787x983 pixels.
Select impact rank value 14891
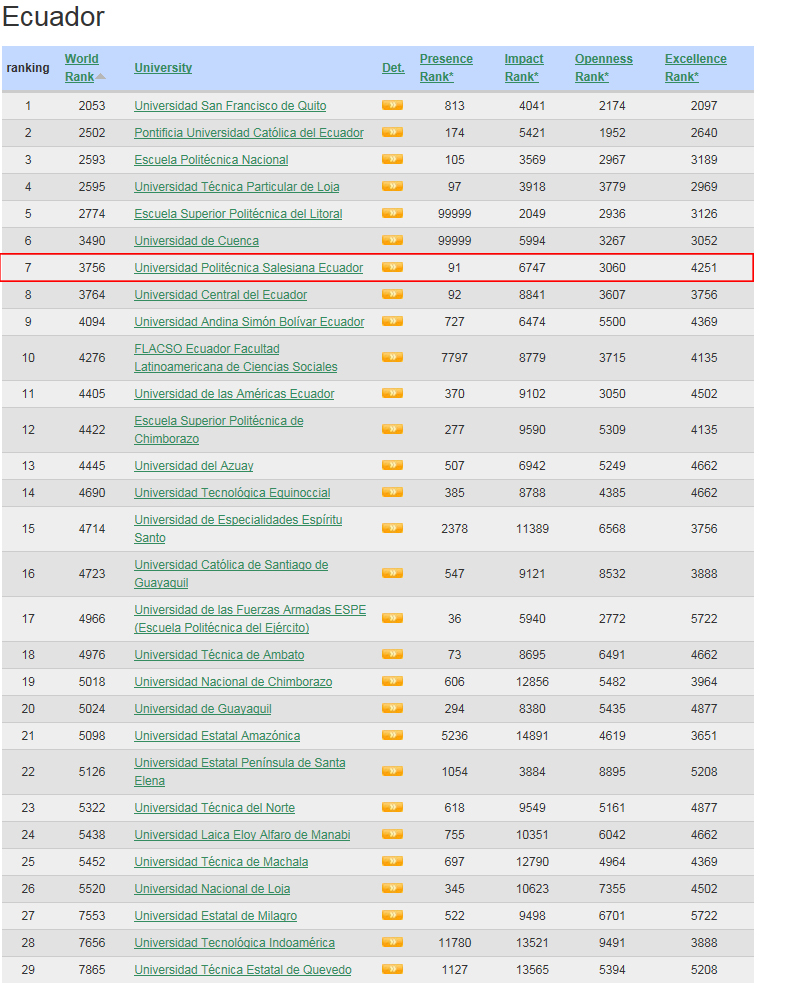pos(532,735)
